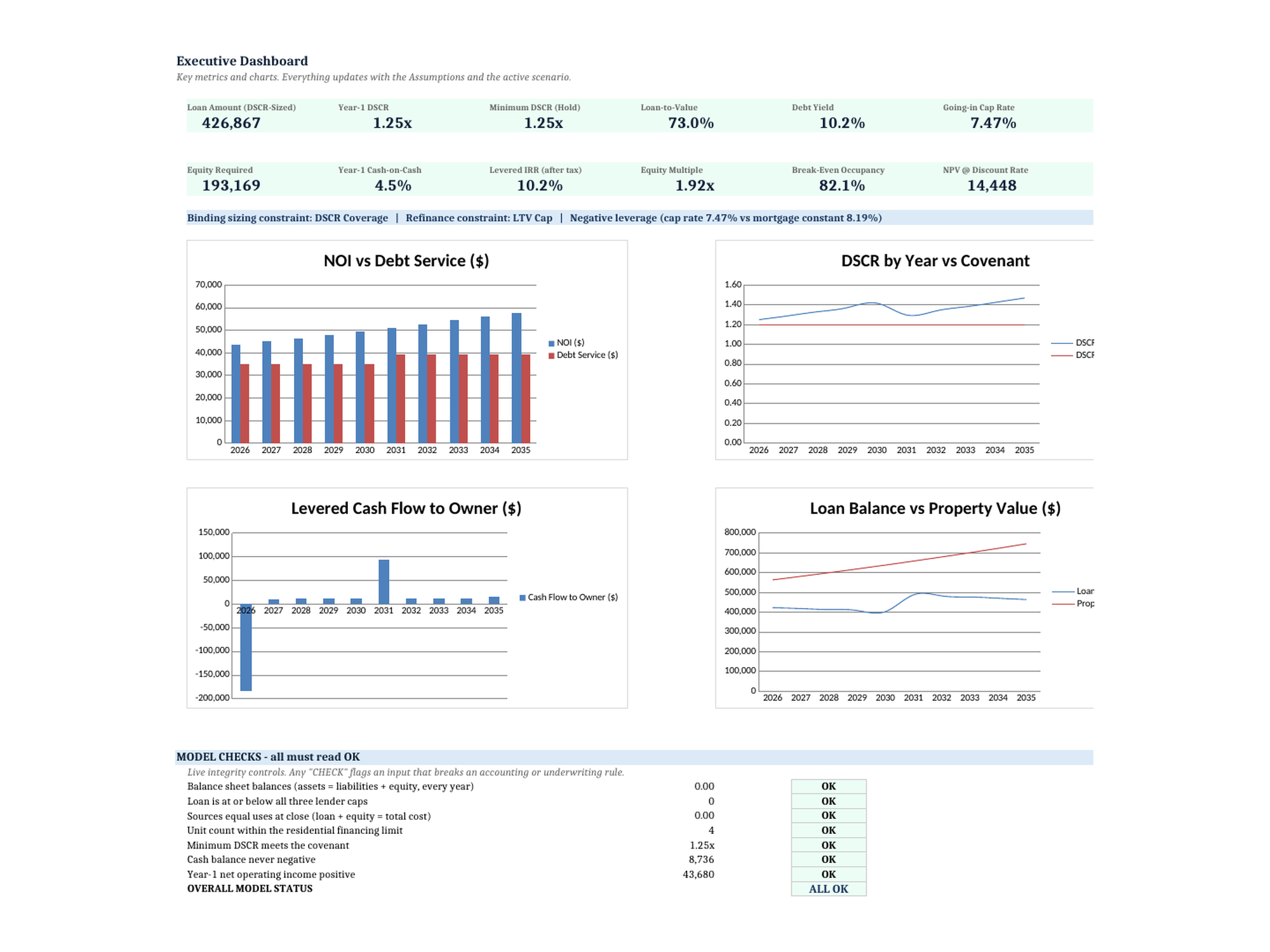Click the Minimum DSCR (Hold) value
1270x952 pixels.
tap(543, 123)
